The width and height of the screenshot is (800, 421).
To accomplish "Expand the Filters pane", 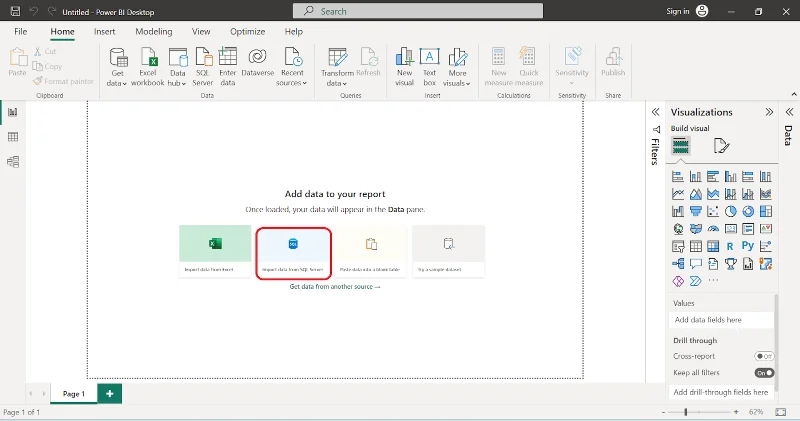I will coord(656,112).
